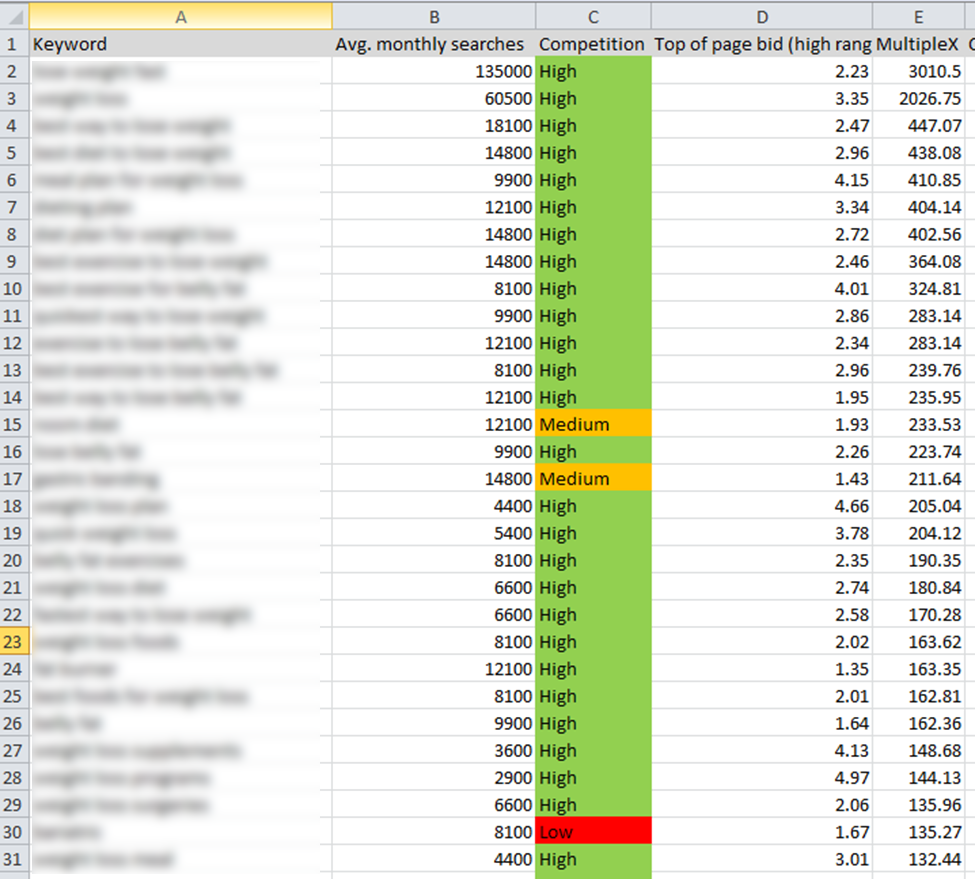Select the row 30 header
Screen dimensions: 975x879
tap(14, 831)
